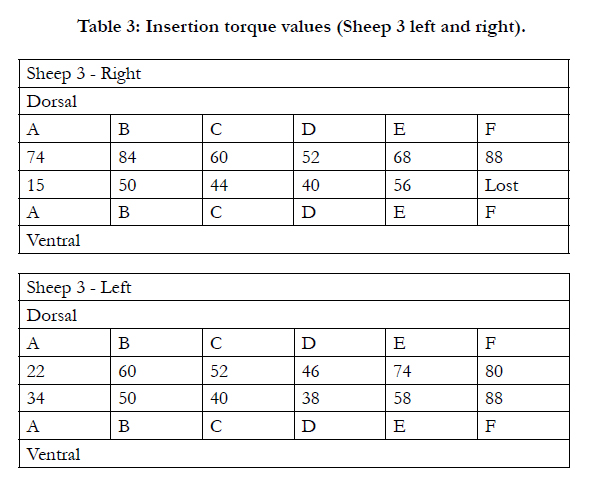Click the Table 3 caption title

click(x=301, y=27)
